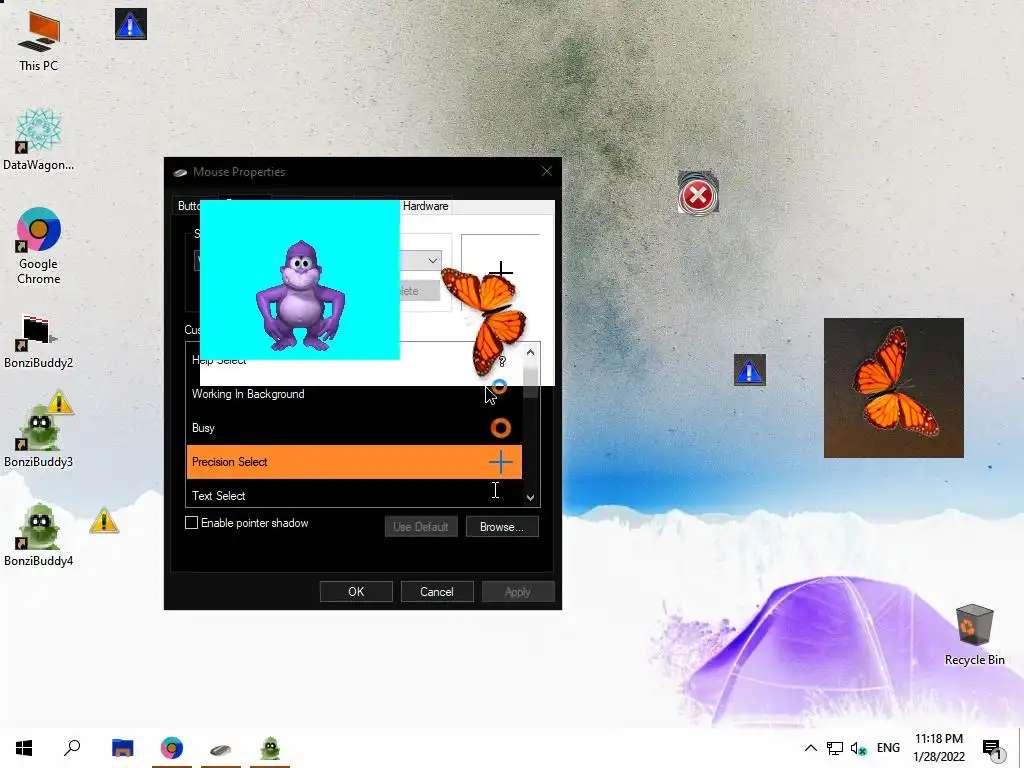Viewport: 1024px width, 768px height.
Task: Open network status tray icon
Action: tap(835, 748)
